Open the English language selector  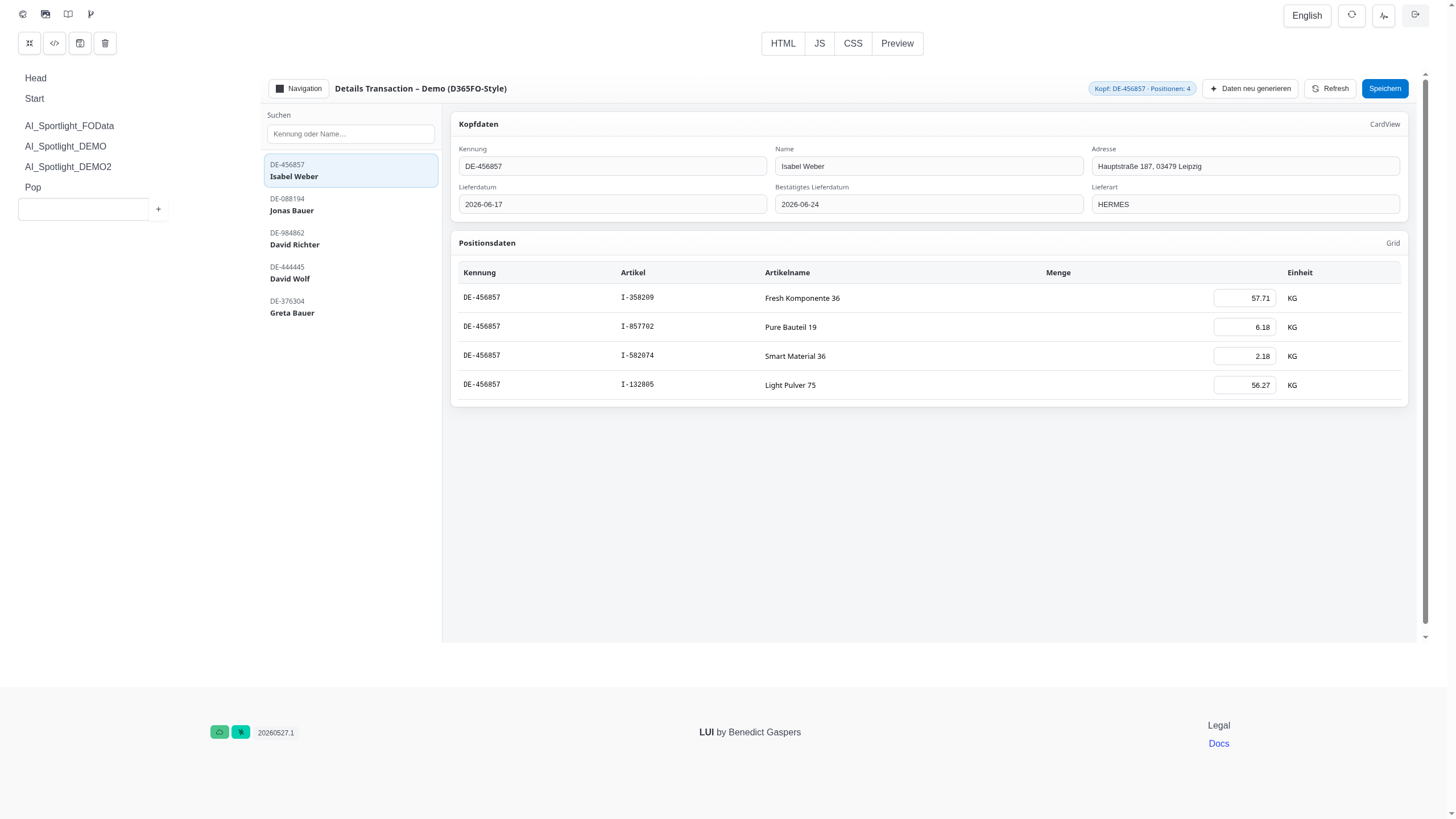1307,15
